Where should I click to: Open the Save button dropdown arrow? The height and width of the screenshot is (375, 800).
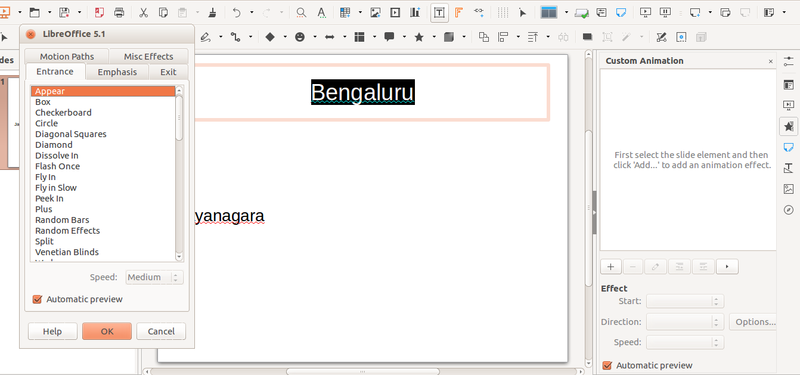(79, 12)
